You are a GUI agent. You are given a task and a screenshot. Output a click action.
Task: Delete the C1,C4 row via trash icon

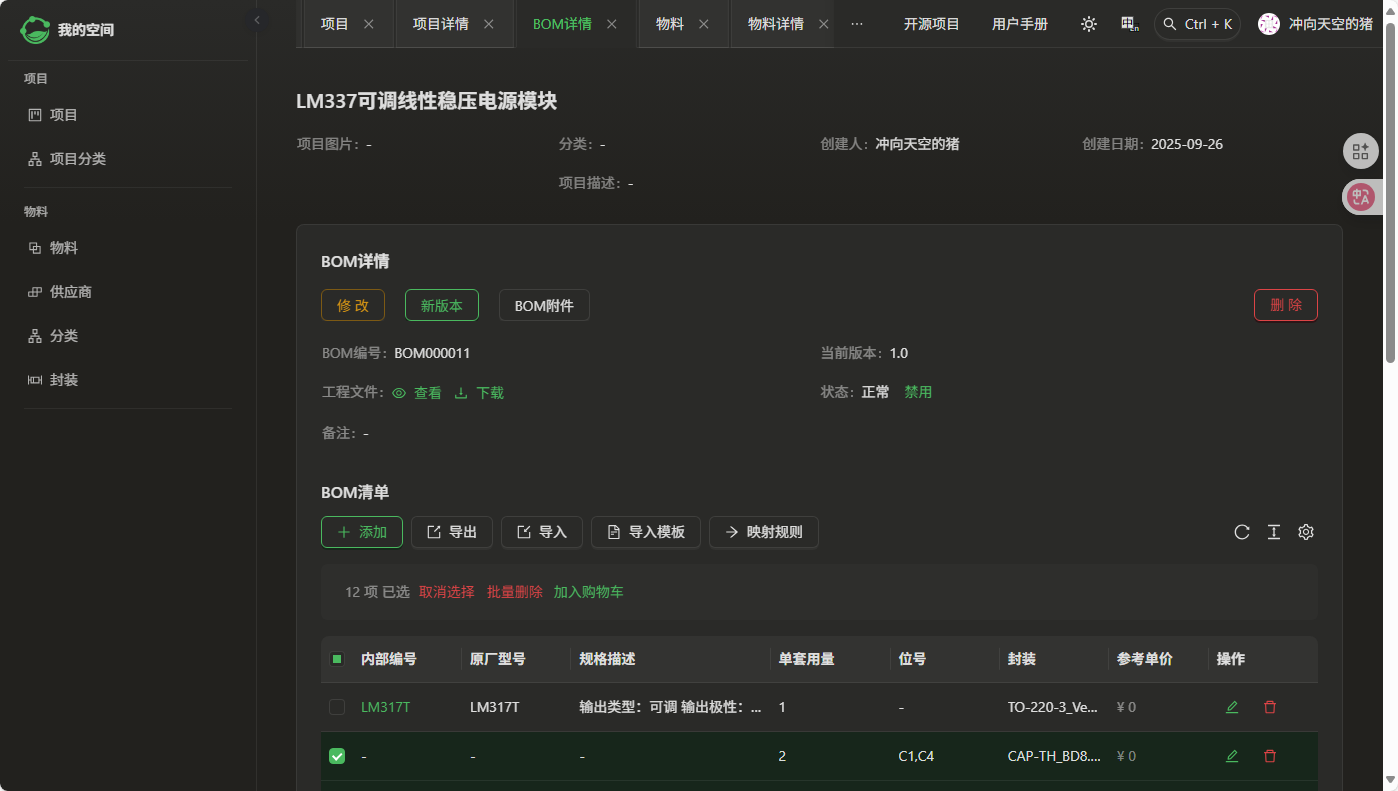[x=1270, y=756]
